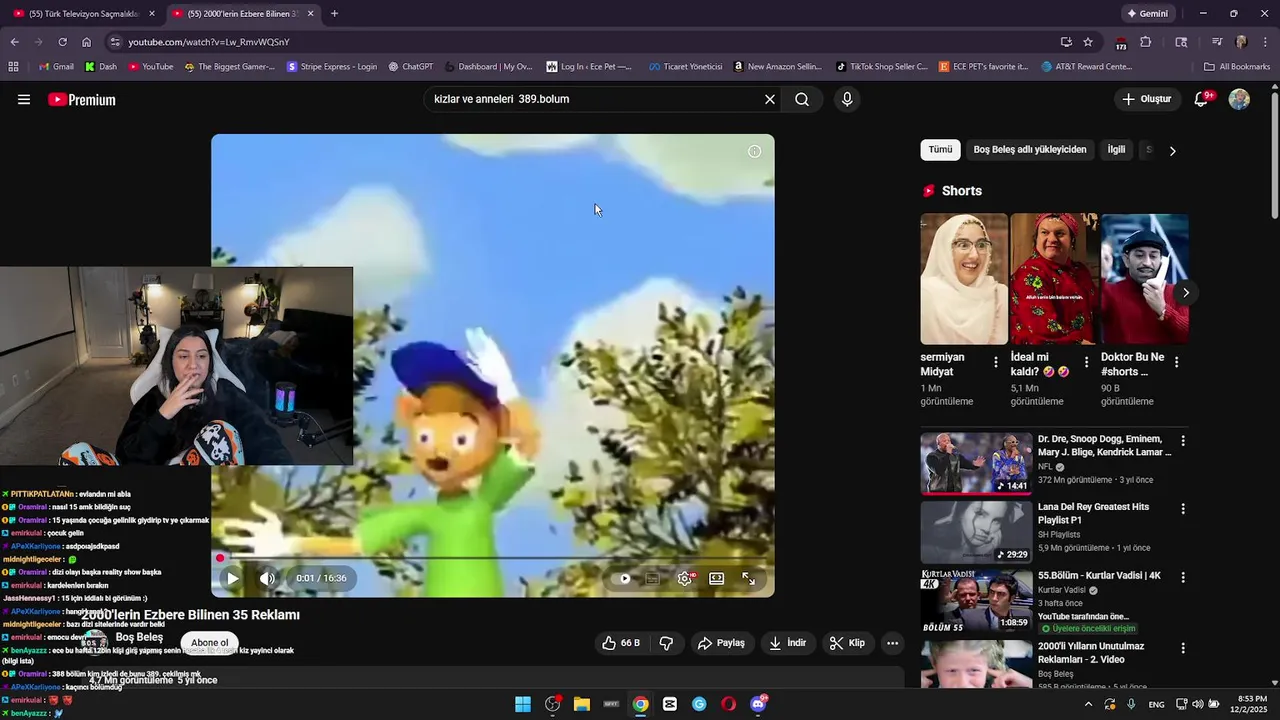Create a clip with Klip button
The width and height of the screenshot is (1280, 720).
click(847, 643)
